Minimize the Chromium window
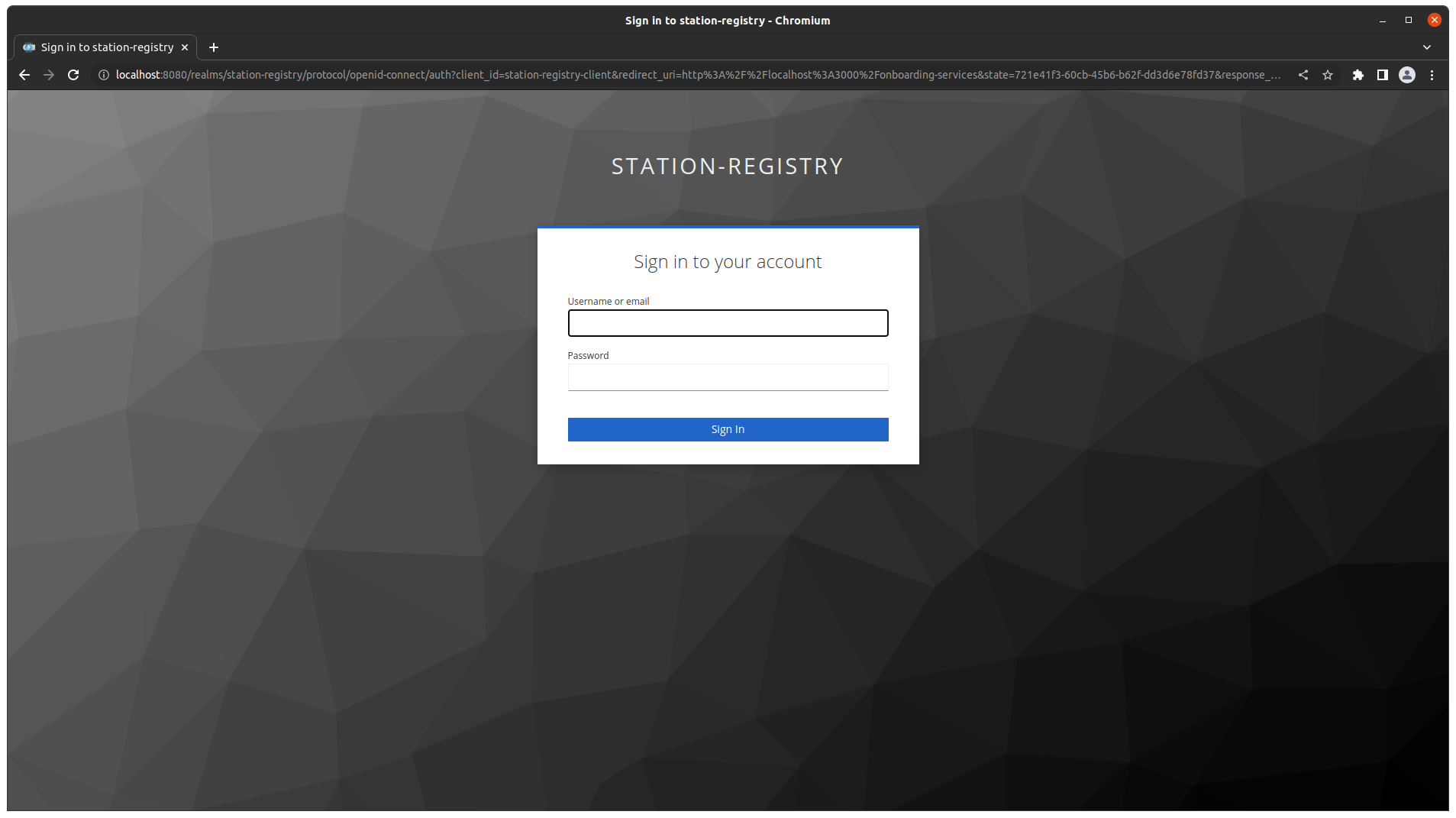The width and height of the screenshot is (1456, 818). (1383, 21)
